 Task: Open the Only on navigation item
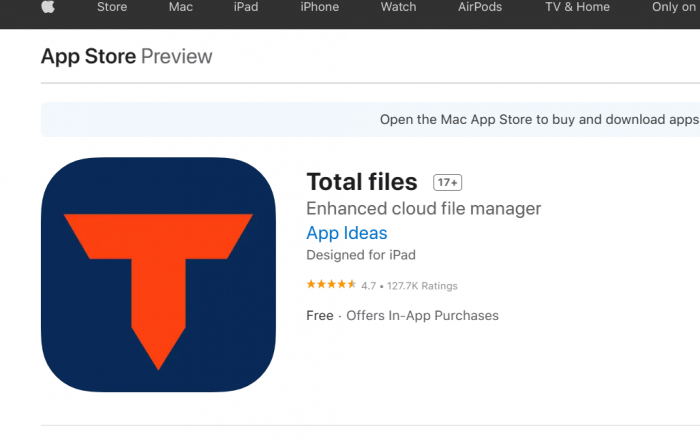[675, 7]
